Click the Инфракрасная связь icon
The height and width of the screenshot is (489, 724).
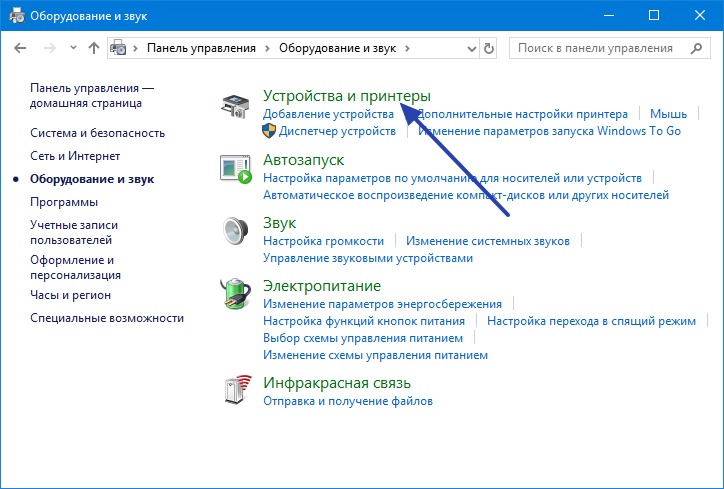[x=237, y=390]
